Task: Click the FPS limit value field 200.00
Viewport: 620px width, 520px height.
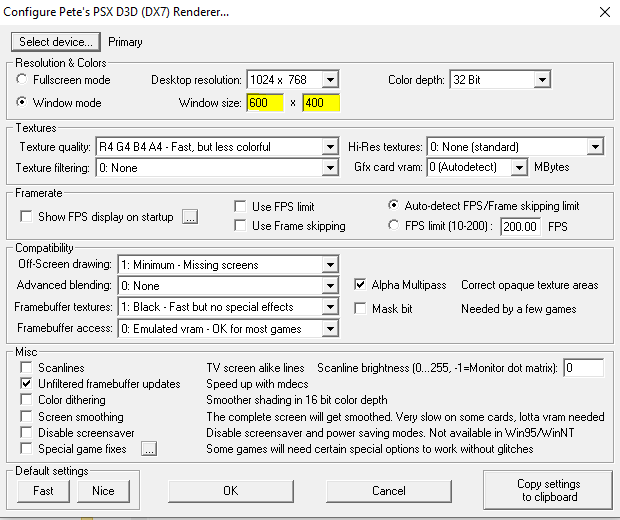Action: click(520, 227)
